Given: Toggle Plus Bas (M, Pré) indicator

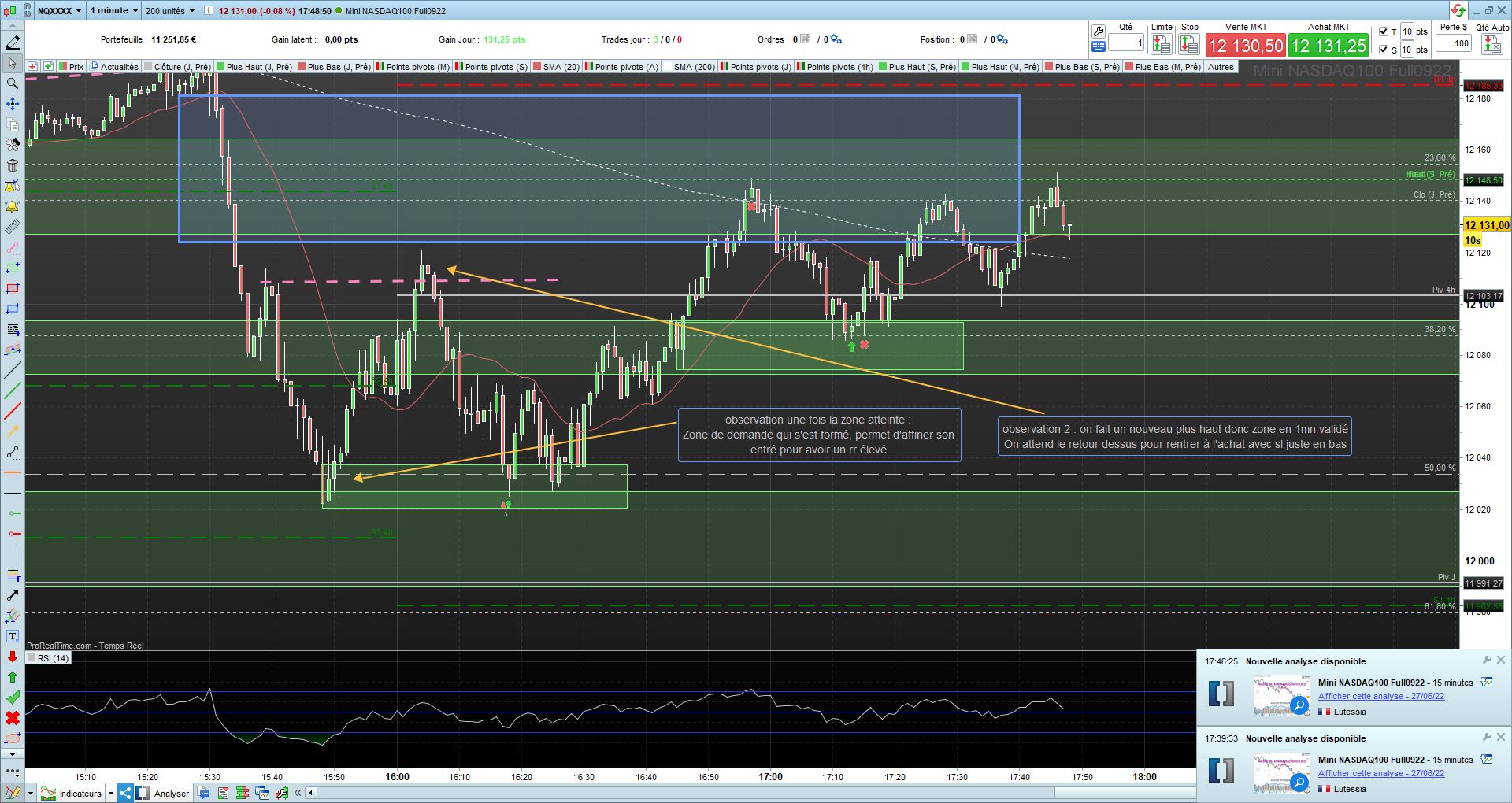Looking at the screenshot, I should (x=1163, y=67).
